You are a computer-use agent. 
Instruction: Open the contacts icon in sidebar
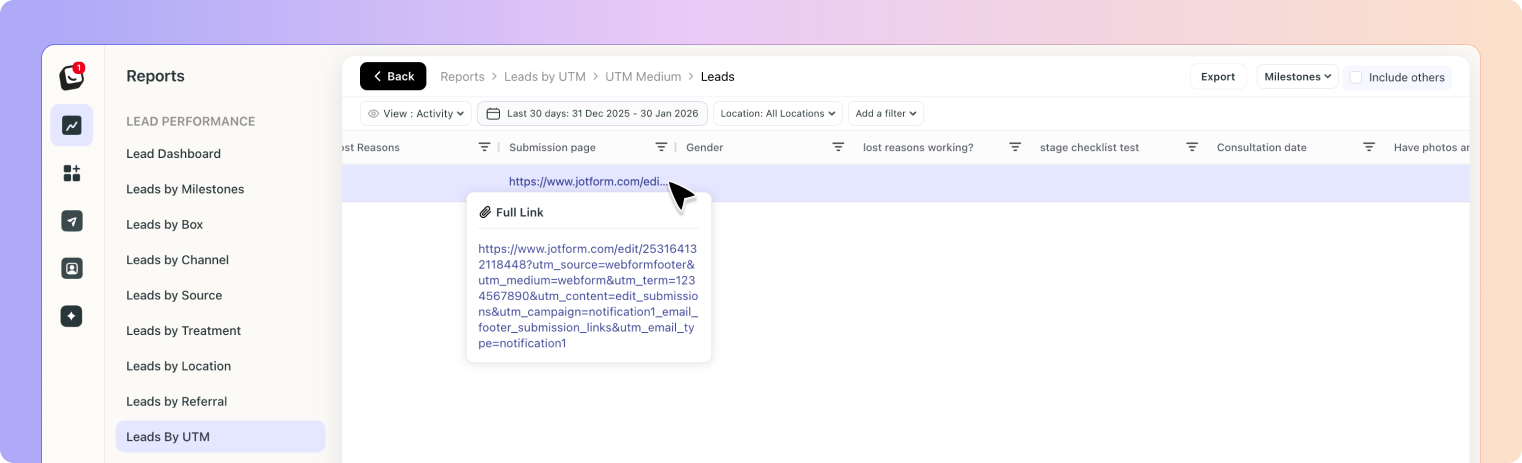click(72, 268)
